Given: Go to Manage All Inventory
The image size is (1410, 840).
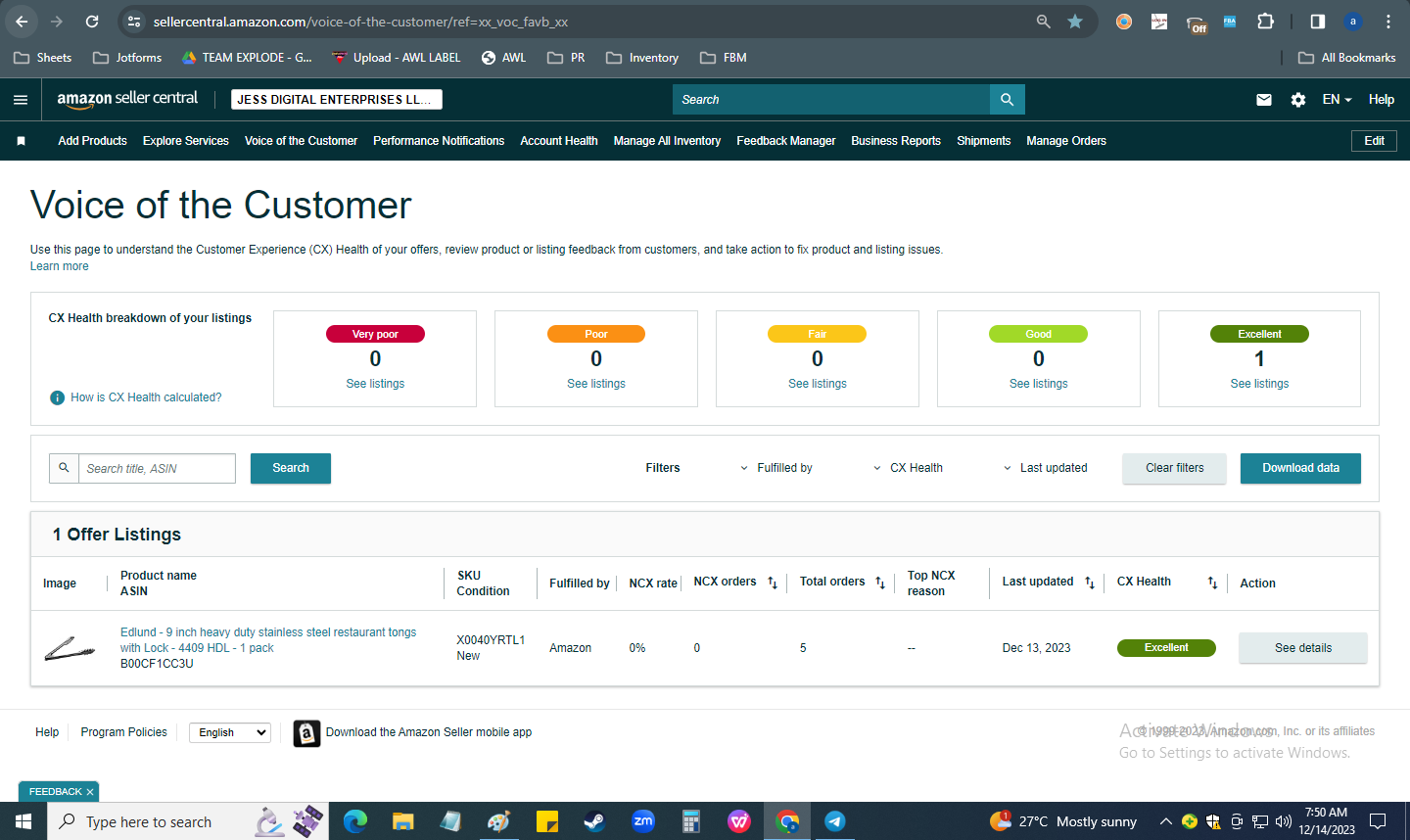Looking at the screenshot, I should (667, 141).
